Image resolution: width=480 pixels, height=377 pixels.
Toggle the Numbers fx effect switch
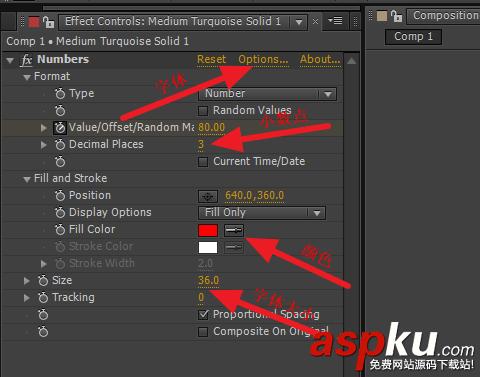tap(26, 60)
